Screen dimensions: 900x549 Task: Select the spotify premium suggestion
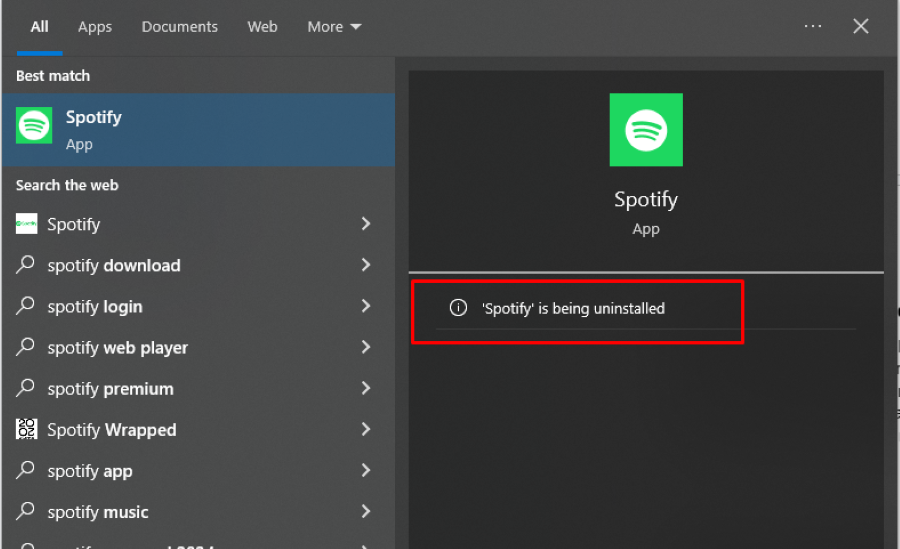point(198,389)
